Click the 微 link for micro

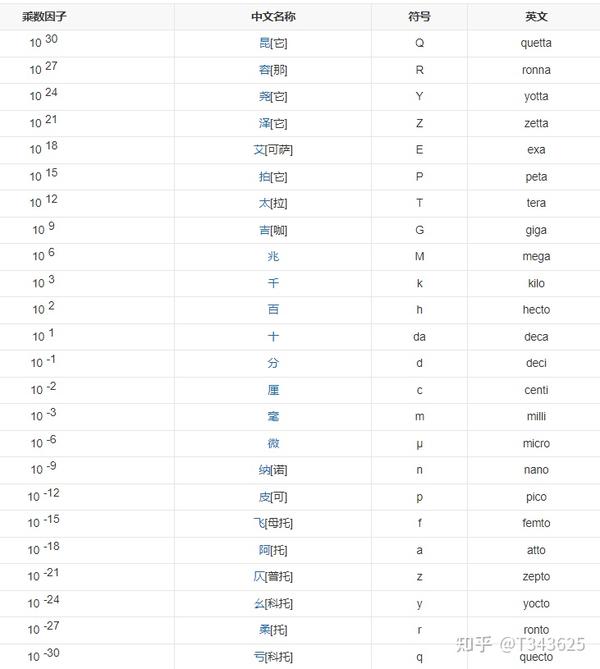pyautogui.click(x=273, y=444)
